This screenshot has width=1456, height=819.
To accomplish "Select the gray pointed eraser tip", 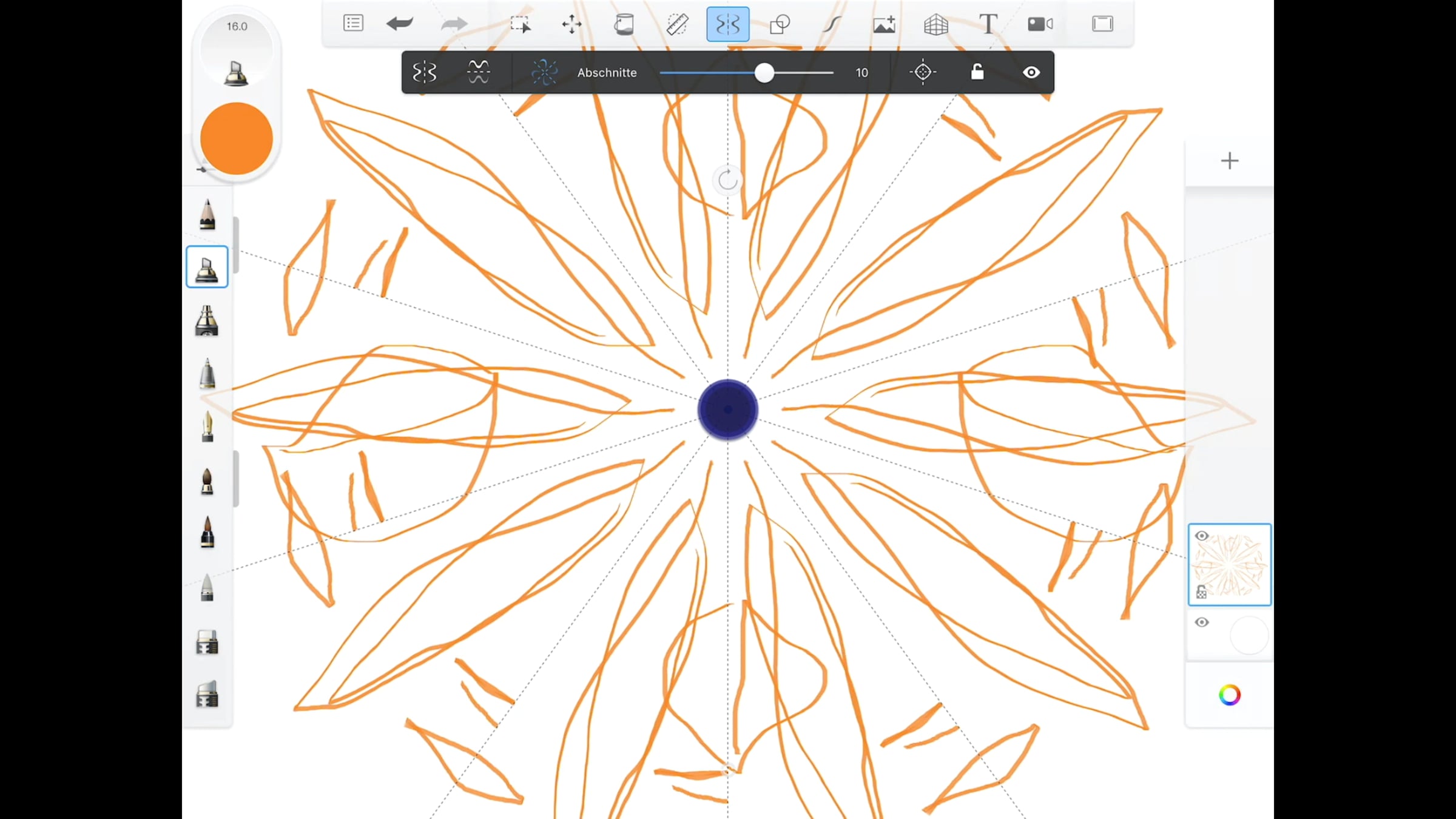I will click(207, 587).
